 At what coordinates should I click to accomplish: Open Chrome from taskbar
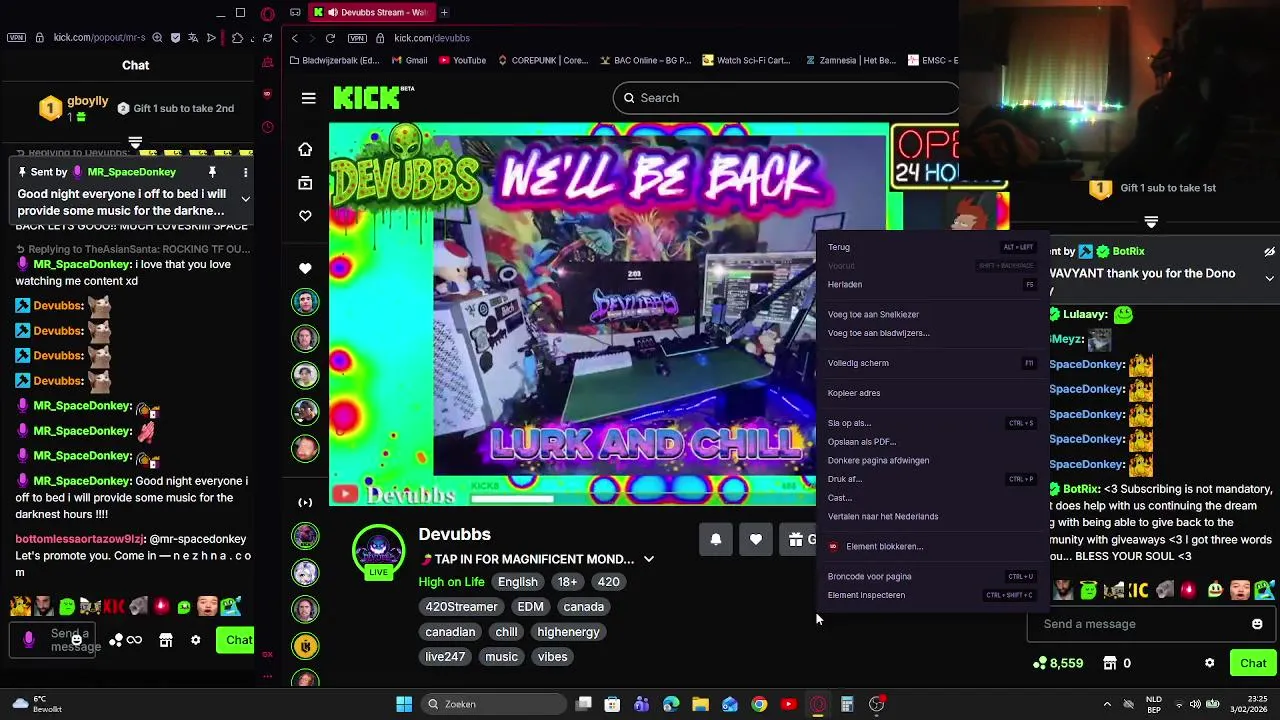pos(759,704)
